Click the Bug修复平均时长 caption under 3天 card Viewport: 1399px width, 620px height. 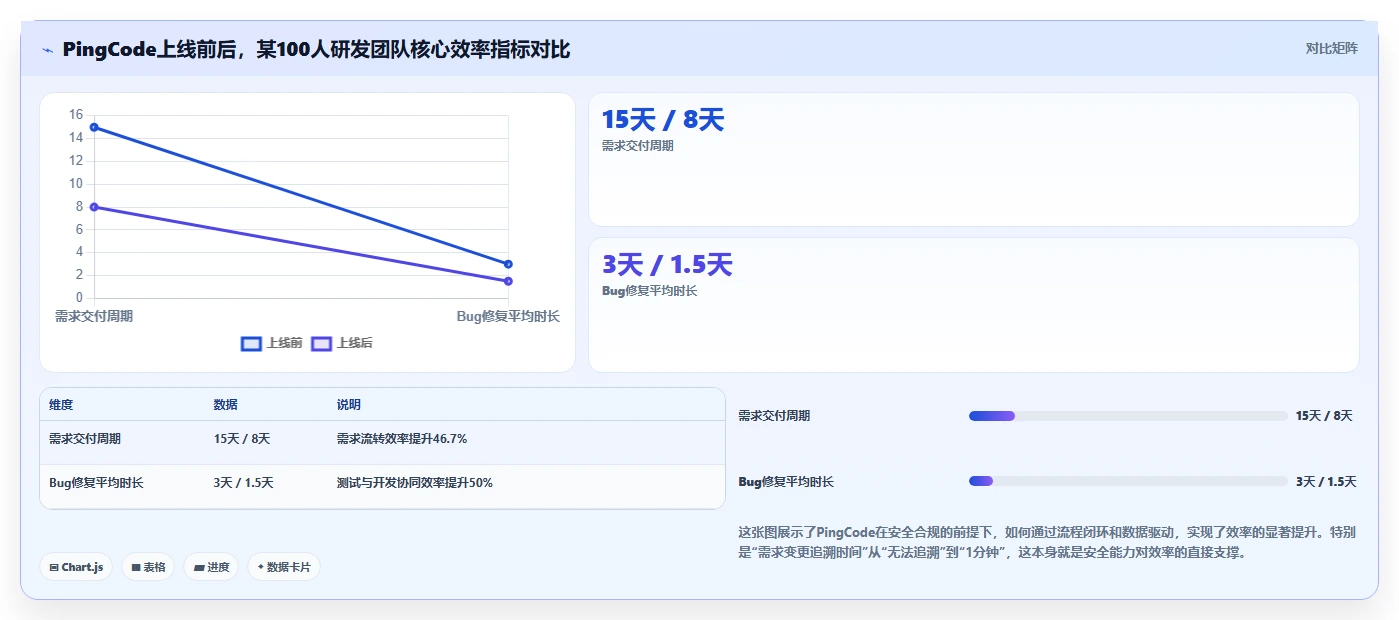point(649,291)
